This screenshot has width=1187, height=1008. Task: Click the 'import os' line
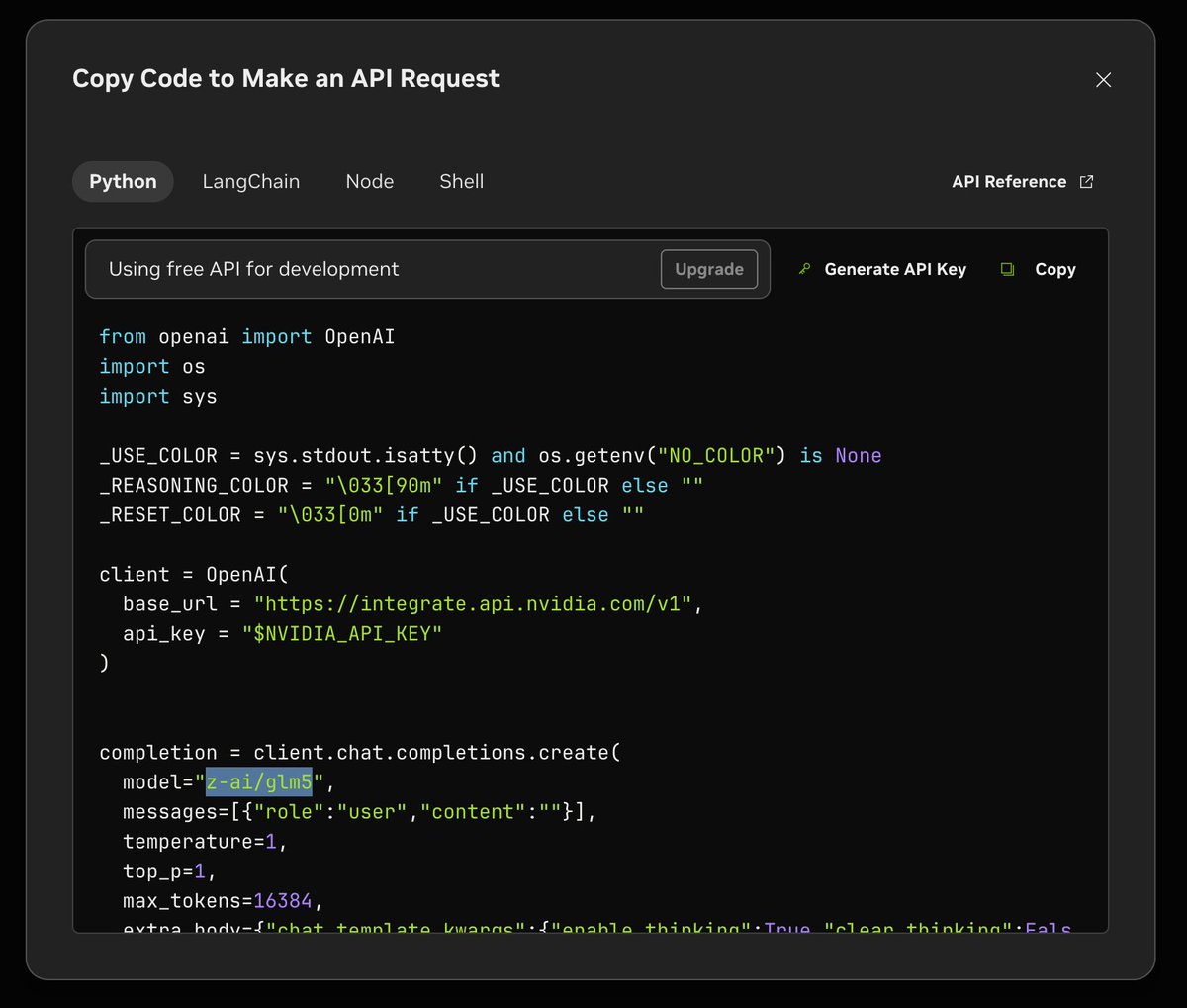152,367
